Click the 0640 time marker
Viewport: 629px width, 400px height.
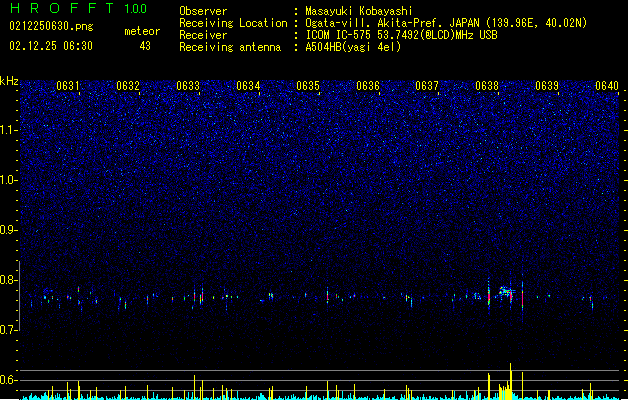pos(607,86)
